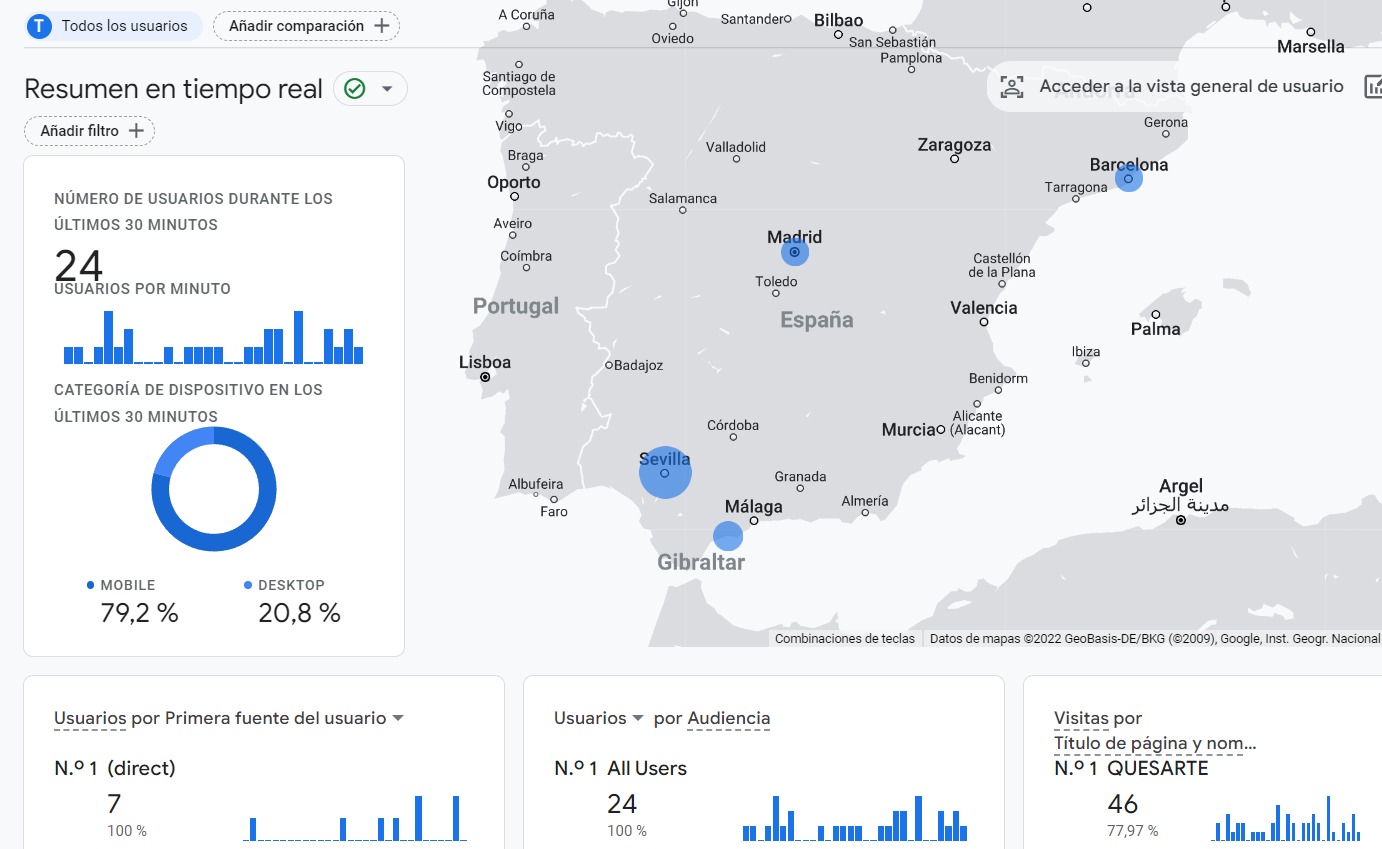
Task: Expand the Primera fuente del usuario dropdown arrow
Action: coord(398,718)
